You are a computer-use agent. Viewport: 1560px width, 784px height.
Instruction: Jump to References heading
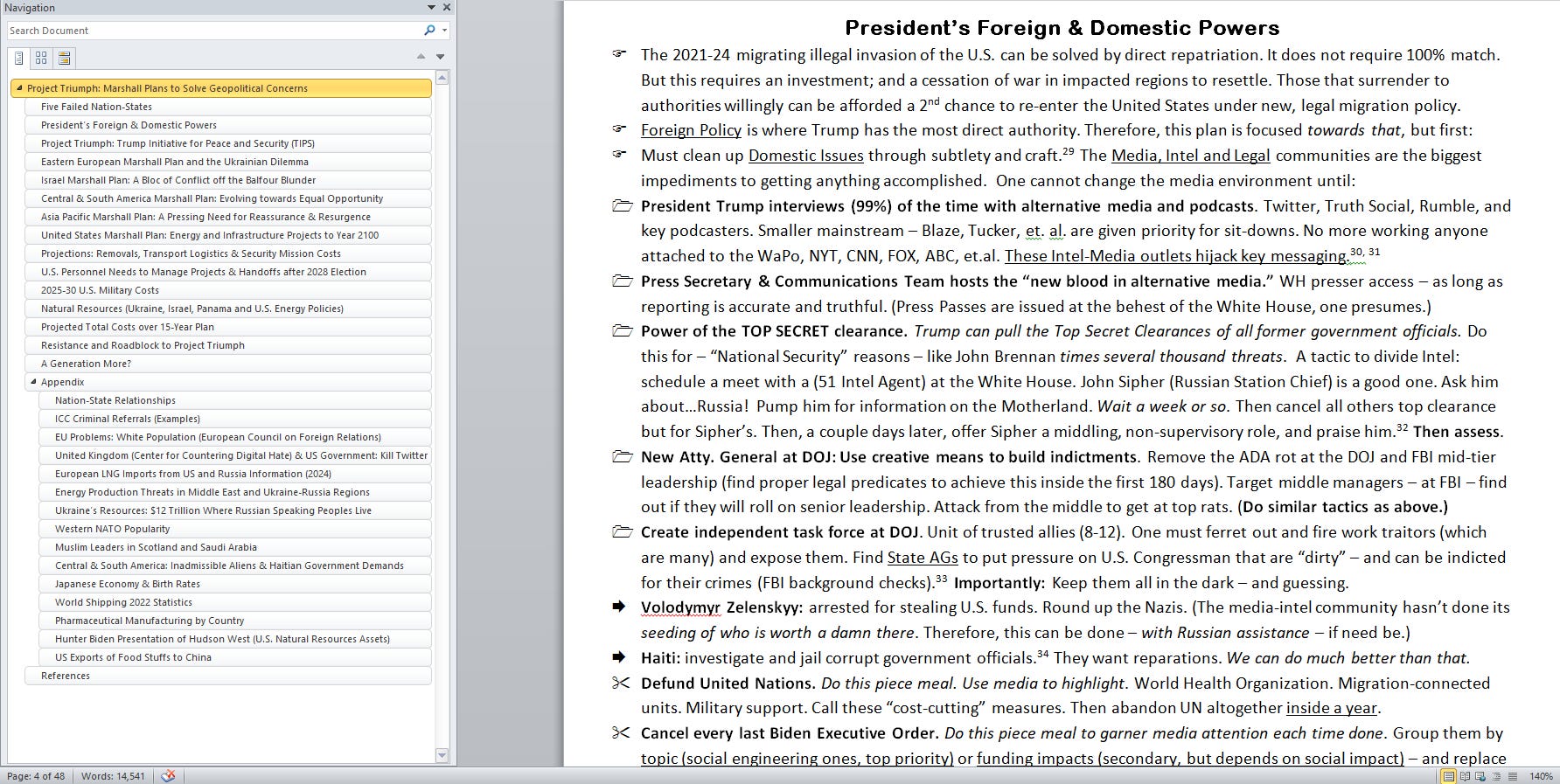tap(228, 676)
